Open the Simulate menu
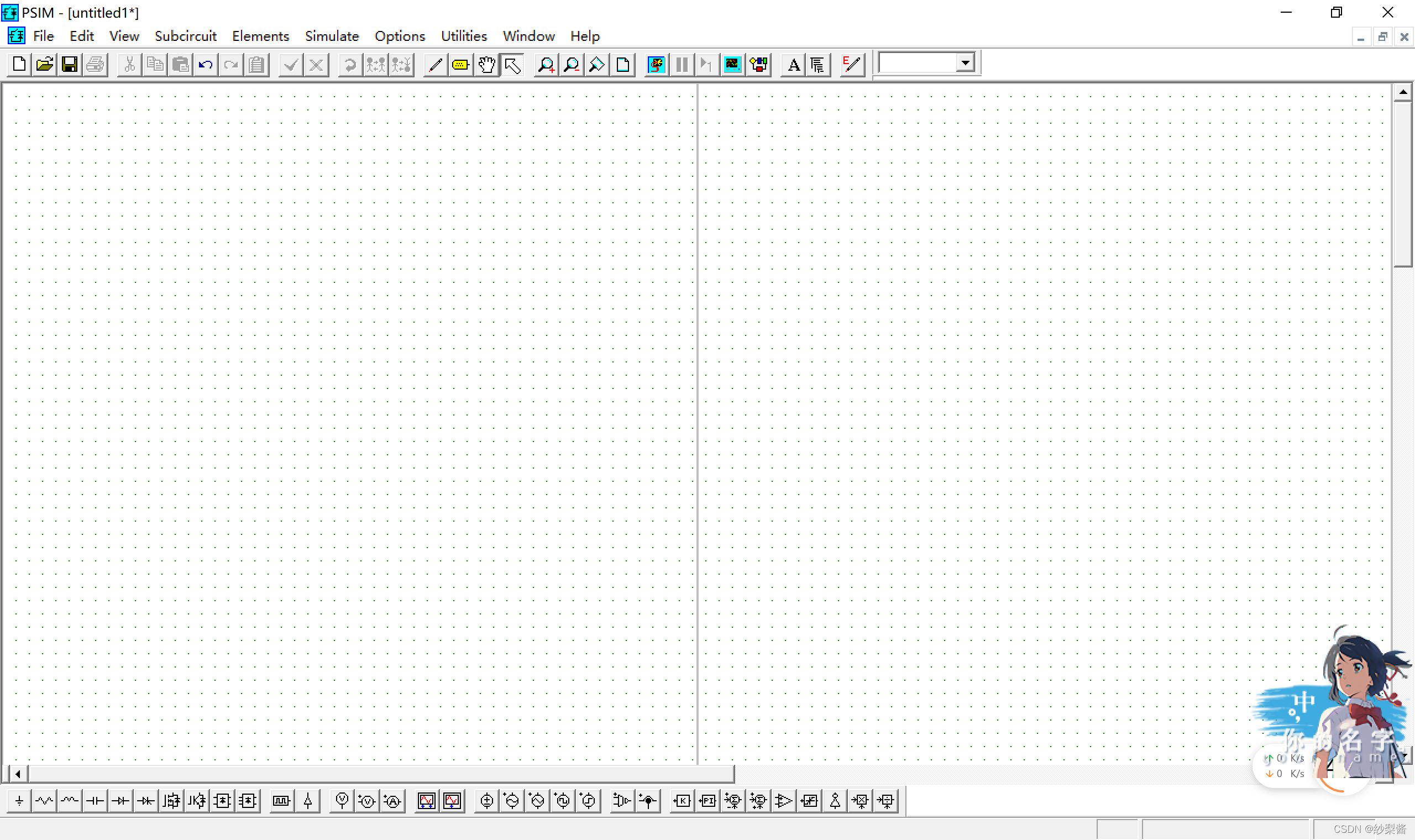The width and height of the screenshot is (1415, 840). (x=332, y=36)
